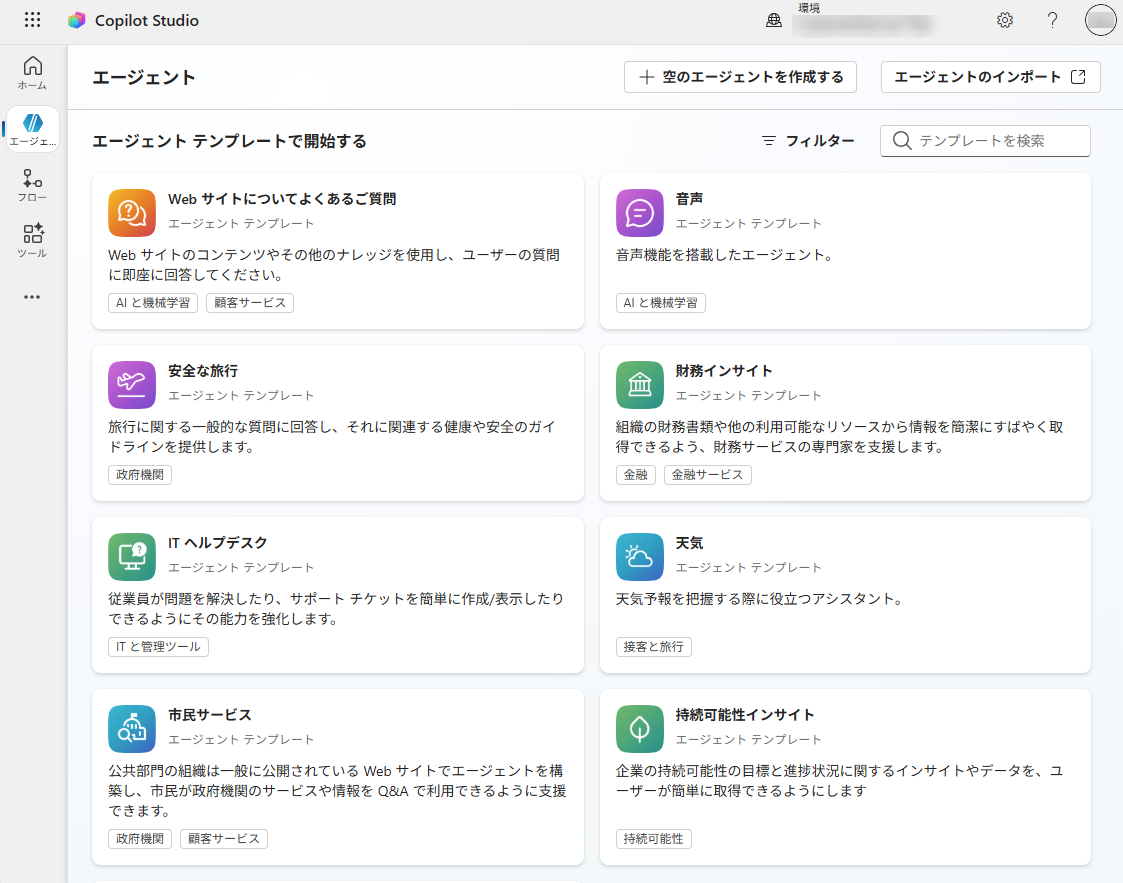
Task: Click the 接客と旅行 tag
Action: coord(653,647)
